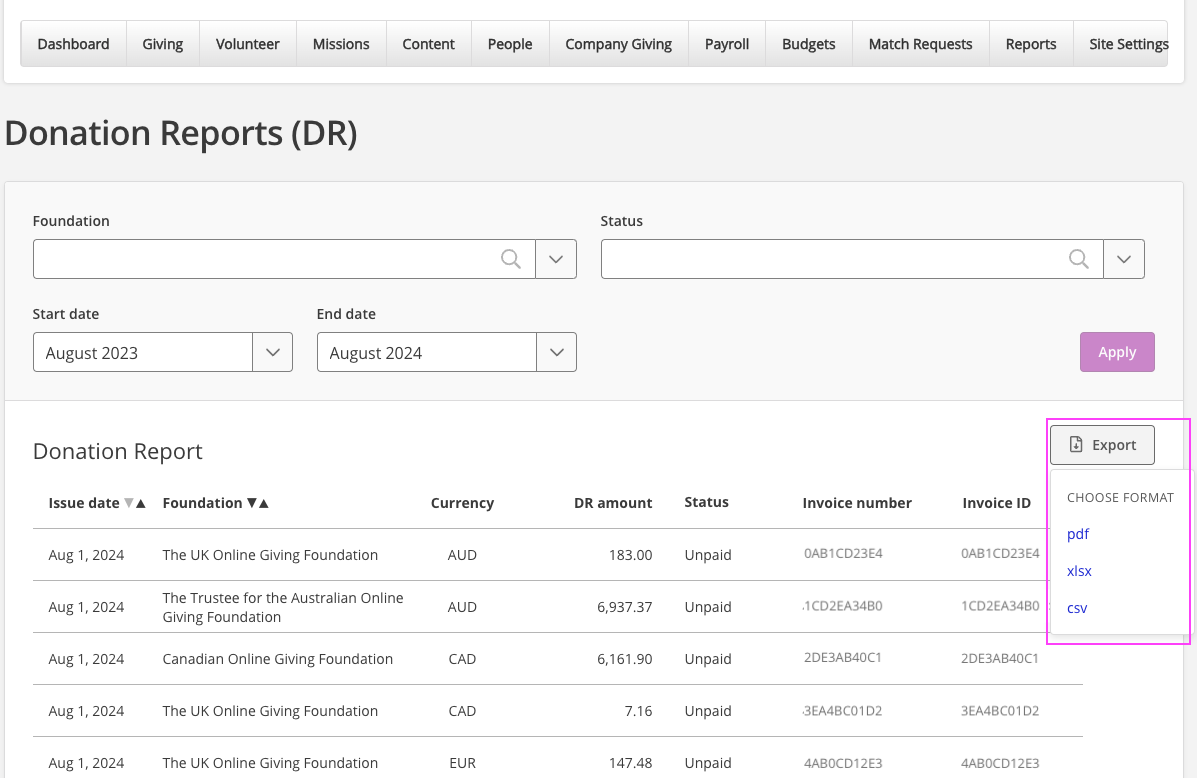Image resolution: width=1197 pixels, height=778 pixels.
Task: Open the End date August 2024 dropdown
Action: click(447, 352)
